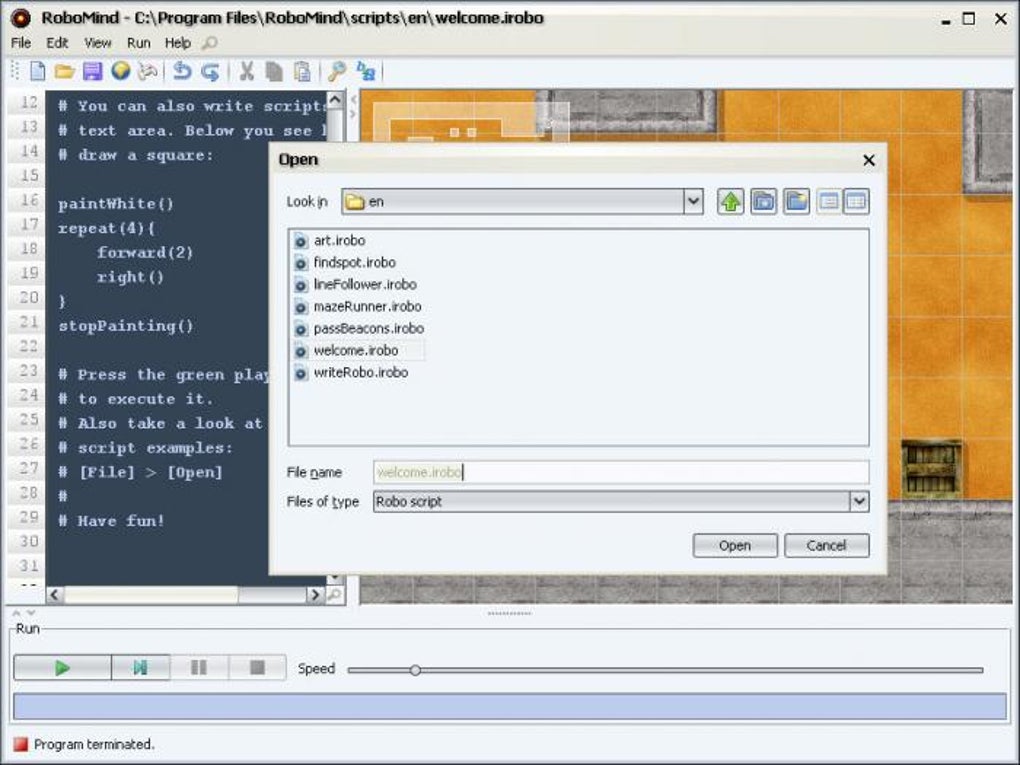Expand the Files of type dropdown

(859, 502)
